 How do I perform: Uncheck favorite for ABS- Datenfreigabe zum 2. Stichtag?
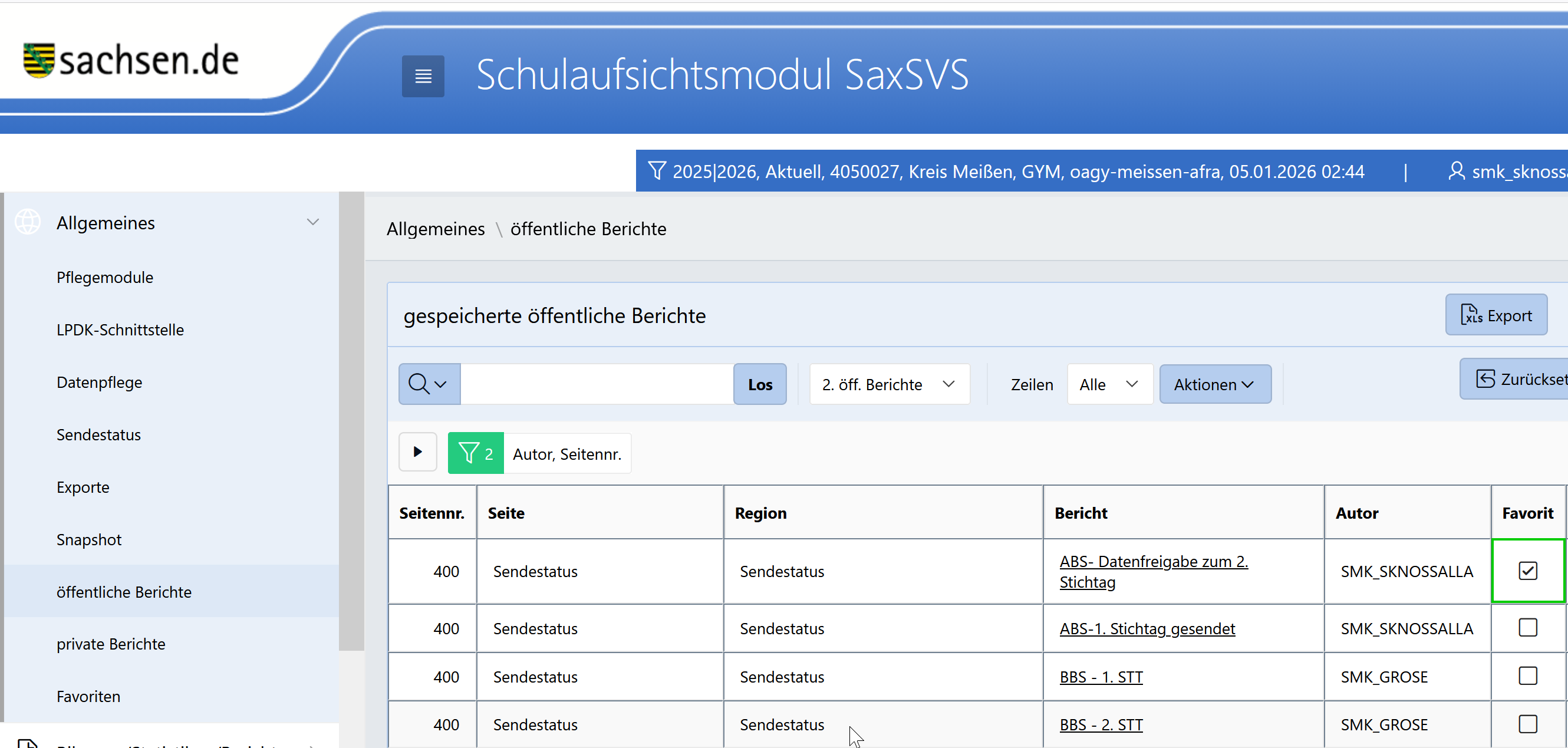point(1527,571)
